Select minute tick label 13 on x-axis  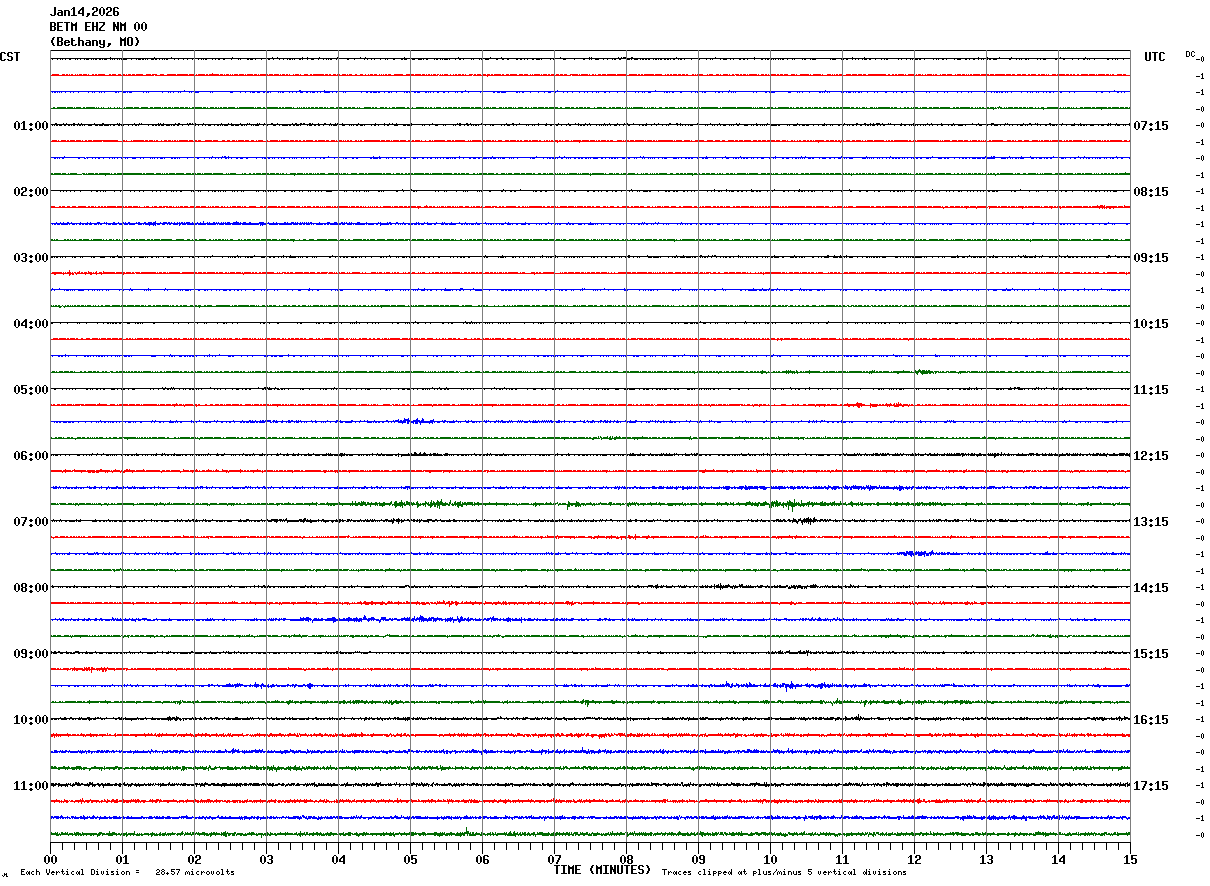pos(986,859)
